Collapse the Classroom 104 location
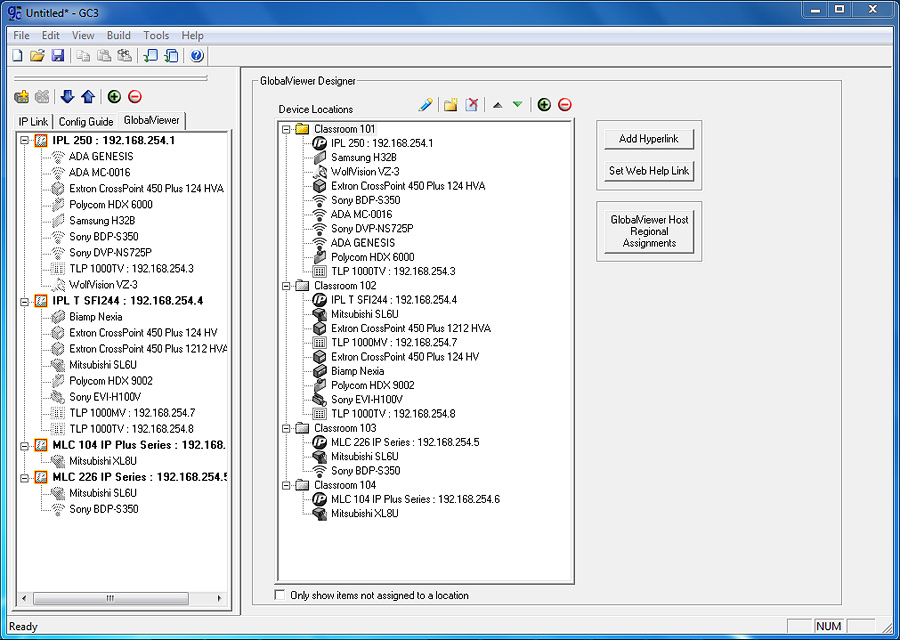The height and width of the screenshot is (640, 900). coord(286,486)
